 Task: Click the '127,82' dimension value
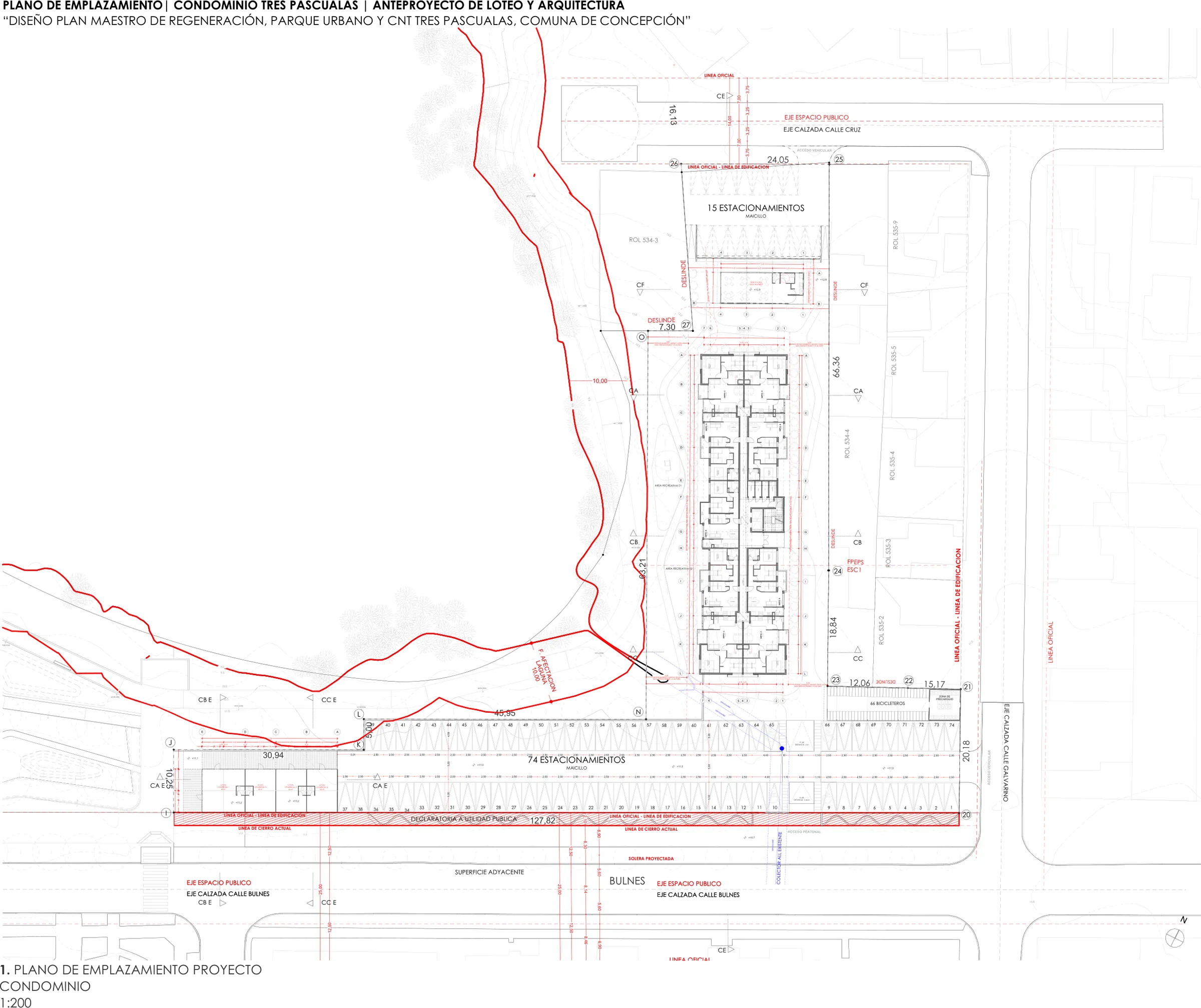543,820
